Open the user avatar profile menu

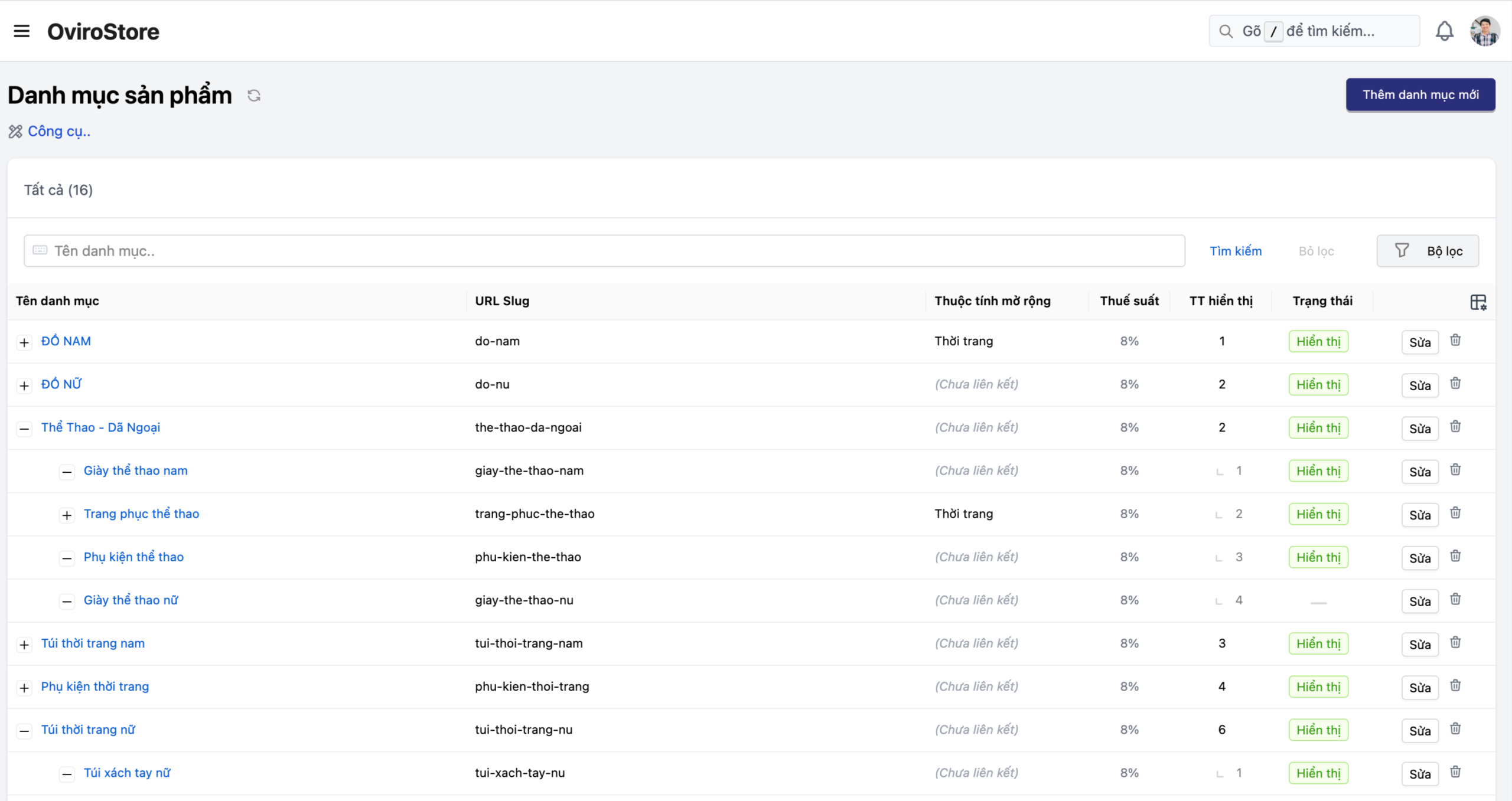(1484, 31)
